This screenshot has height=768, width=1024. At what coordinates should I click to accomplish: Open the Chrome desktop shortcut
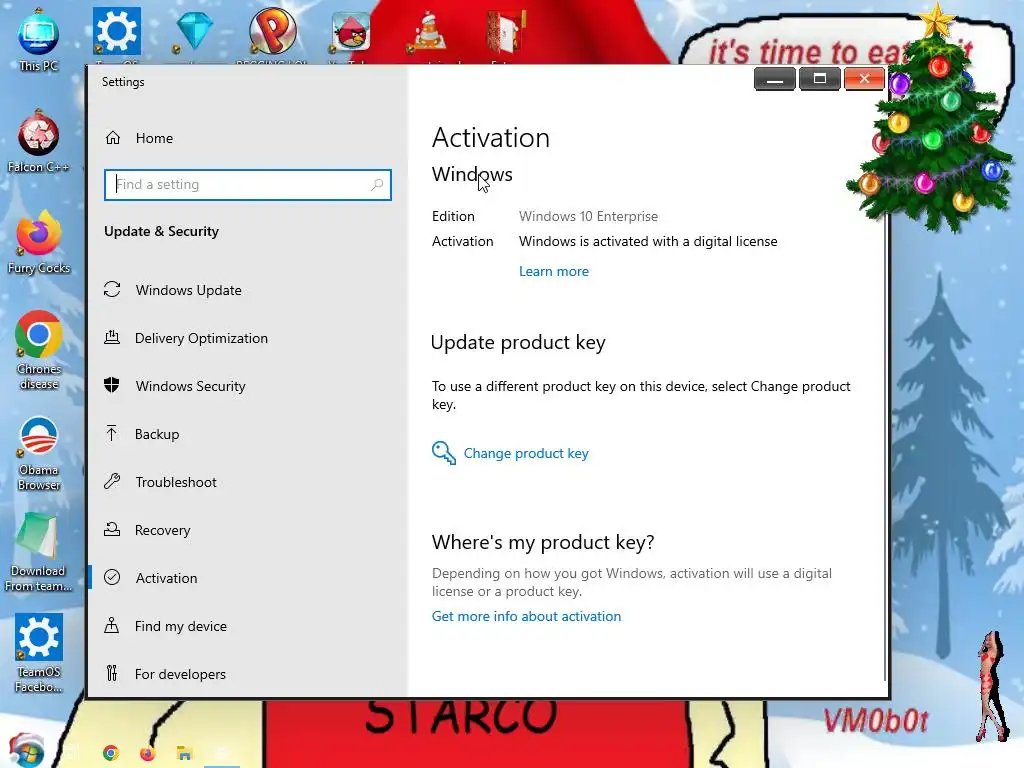tap(39, 351)
